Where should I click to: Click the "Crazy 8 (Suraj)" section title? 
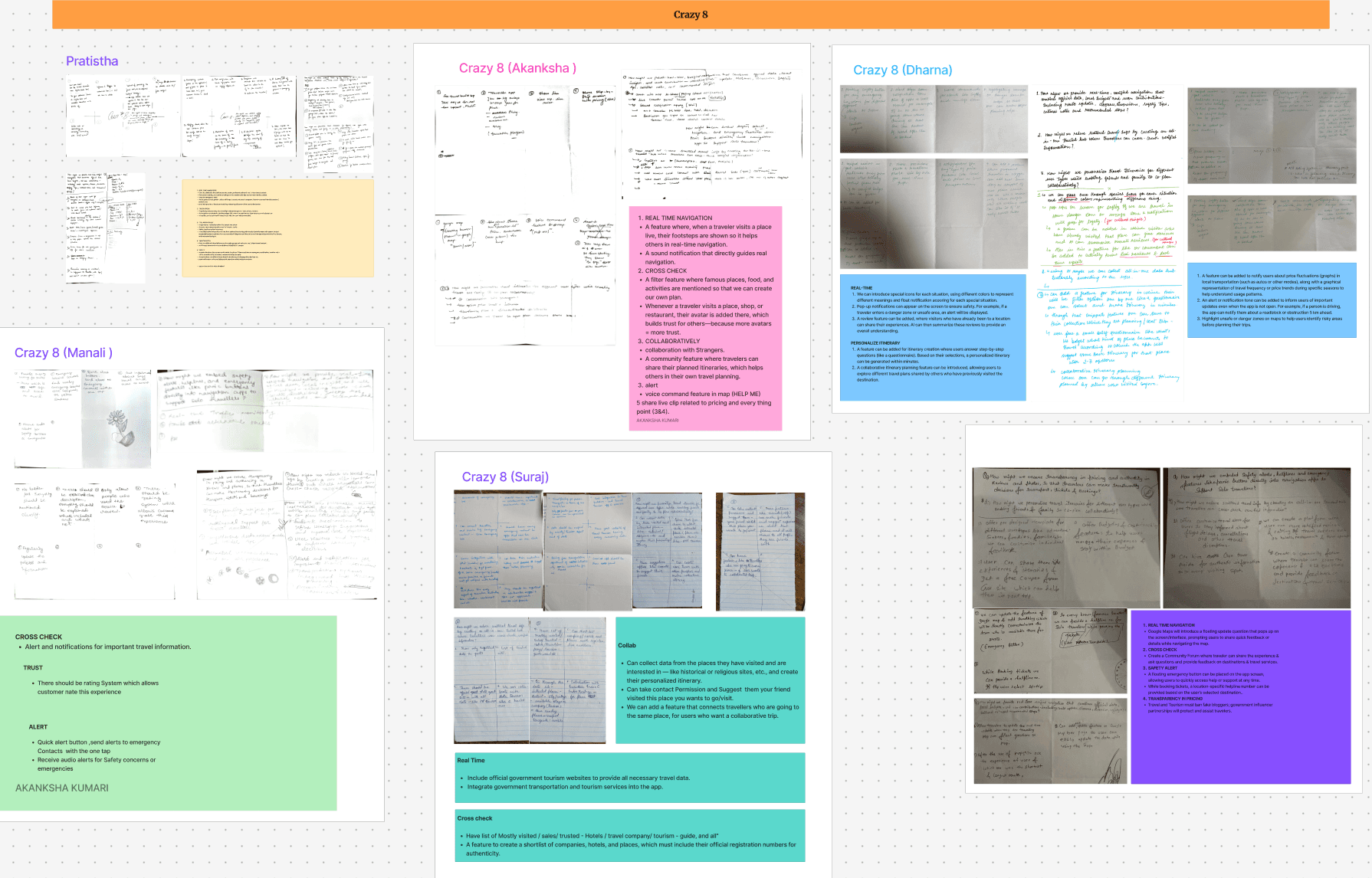pyautogui.click(x=505, y=477)
